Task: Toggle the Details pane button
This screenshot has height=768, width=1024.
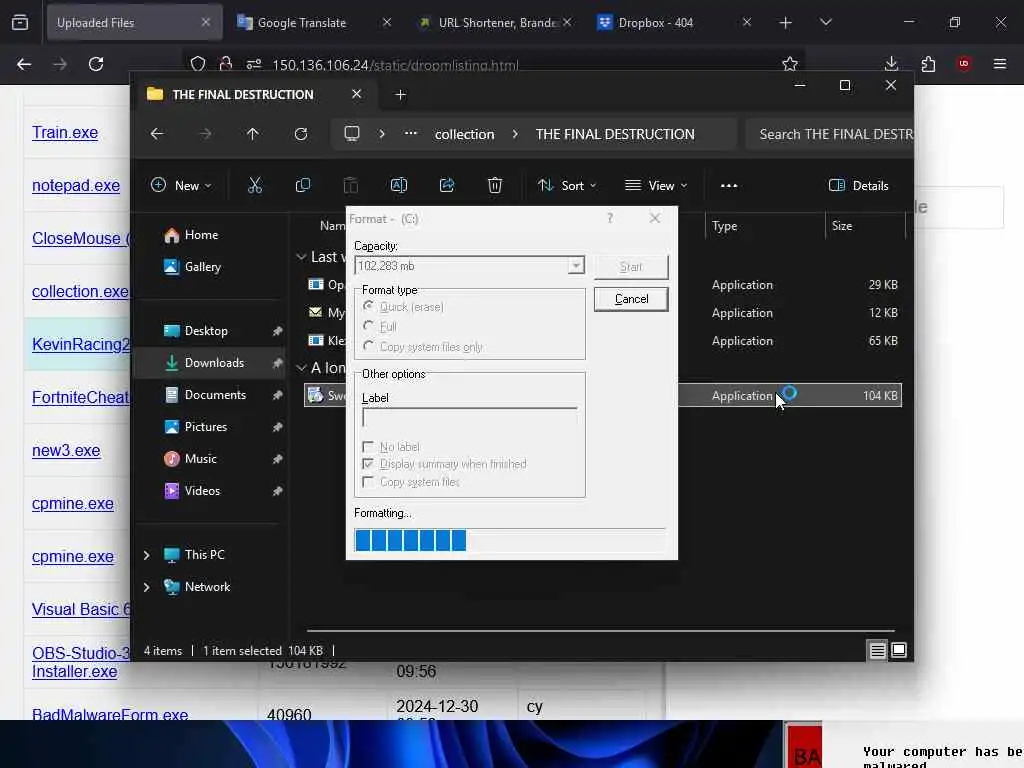Action: (x=858, y=185)
